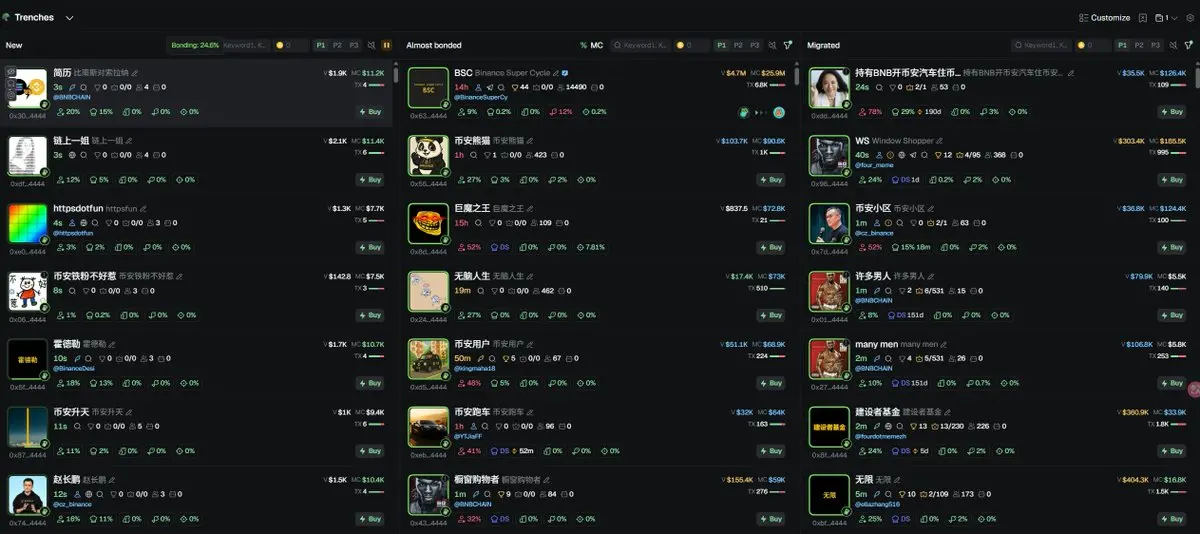Buy the 巨魔之王 token
Image resolution: width=1200 pixels, height=534 pixels.
[x=771, y=247]
